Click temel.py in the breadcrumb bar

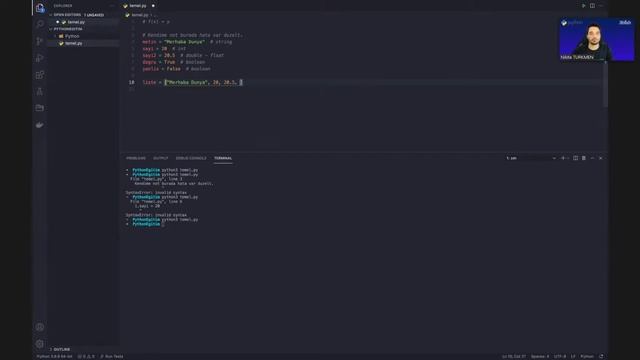(x=140, y=15)
